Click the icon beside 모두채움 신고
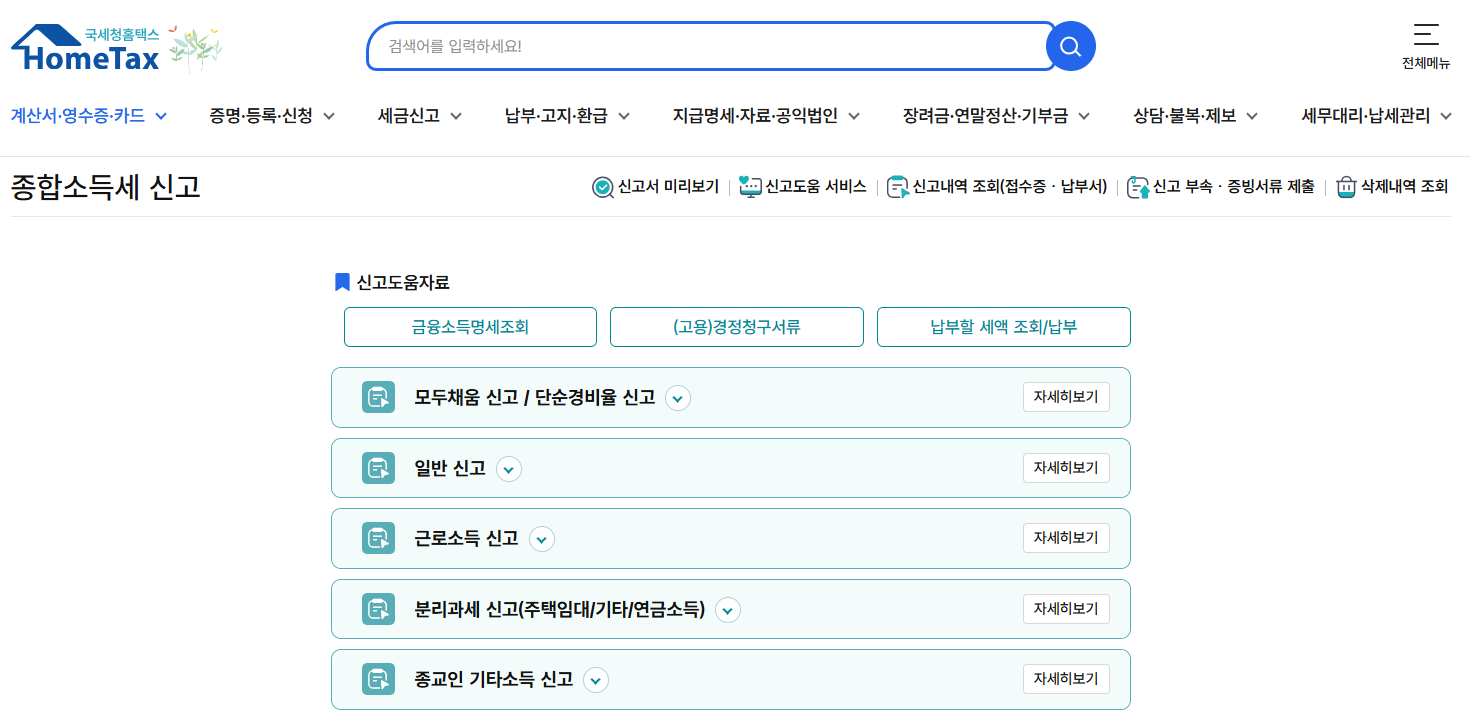Image resolution: width=1470 pixels, height=723 pixels. pos(378,397)
